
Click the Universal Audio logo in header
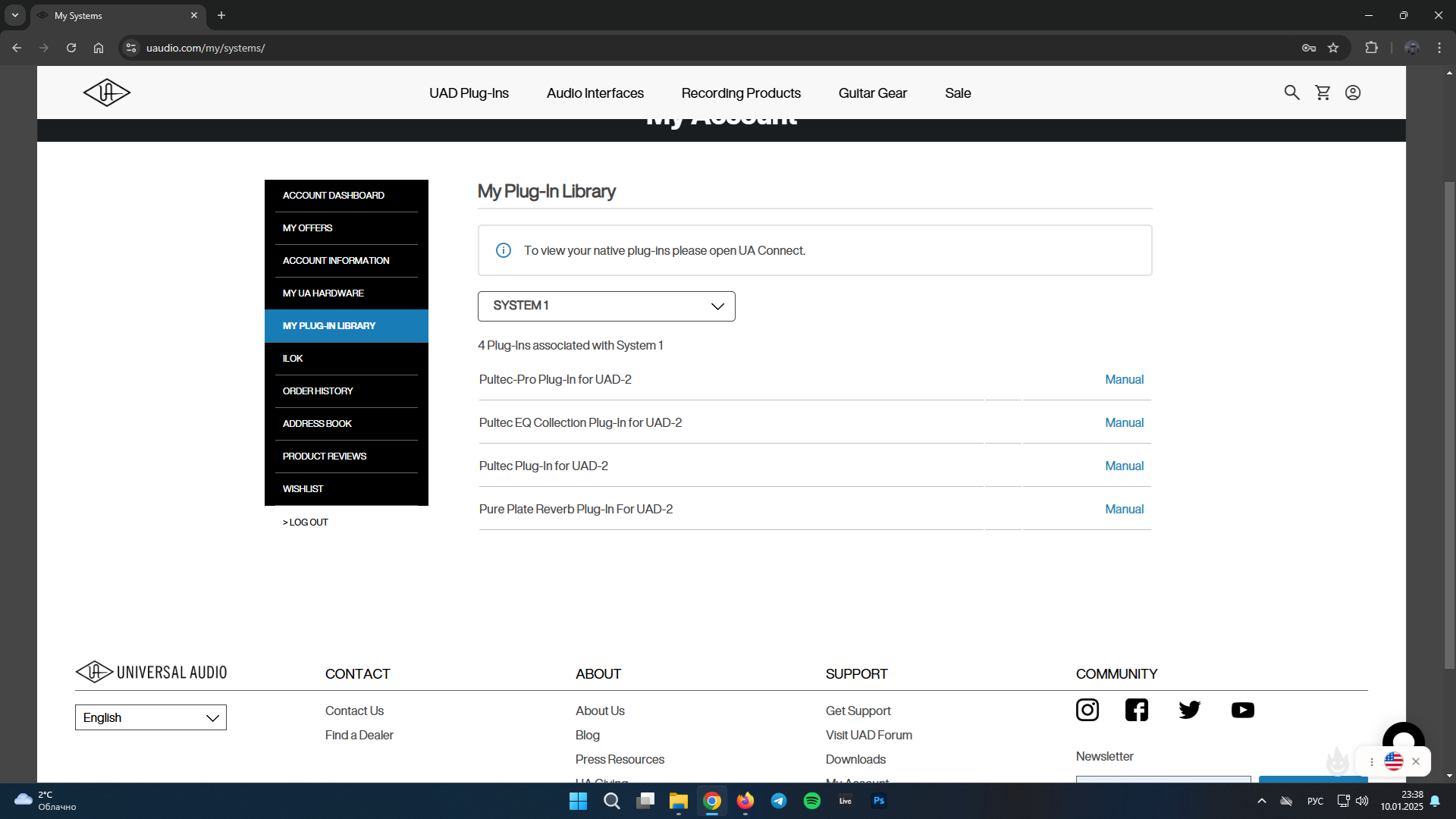106,93
